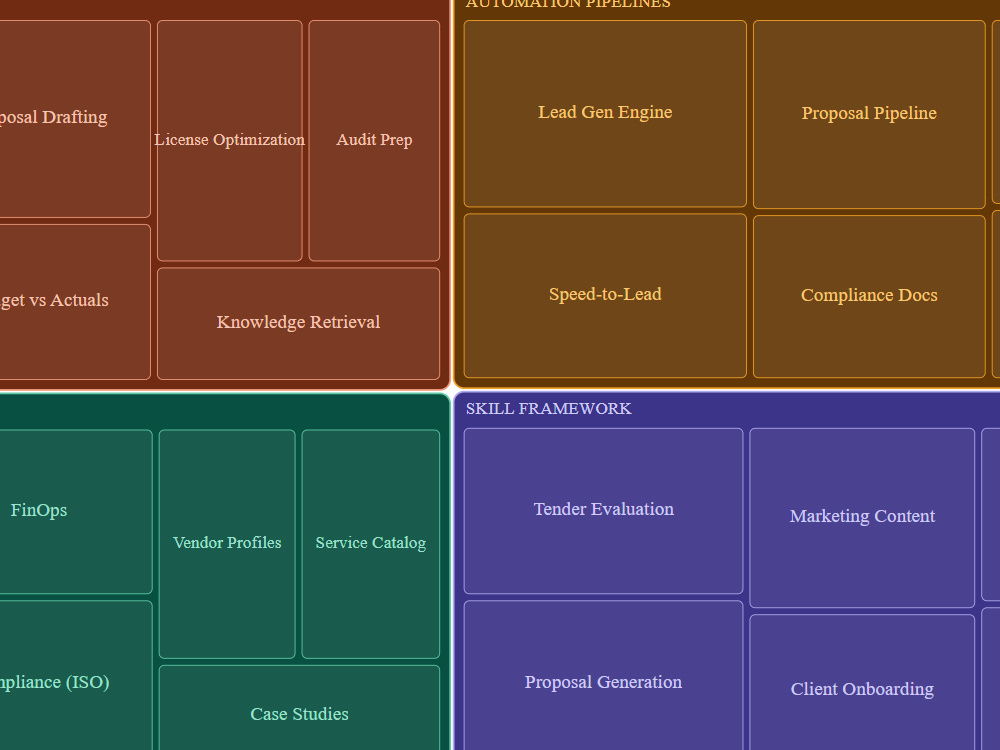
Task: Open the License Optimization tile
Action: pyautogui.click(x=230, y=140)
